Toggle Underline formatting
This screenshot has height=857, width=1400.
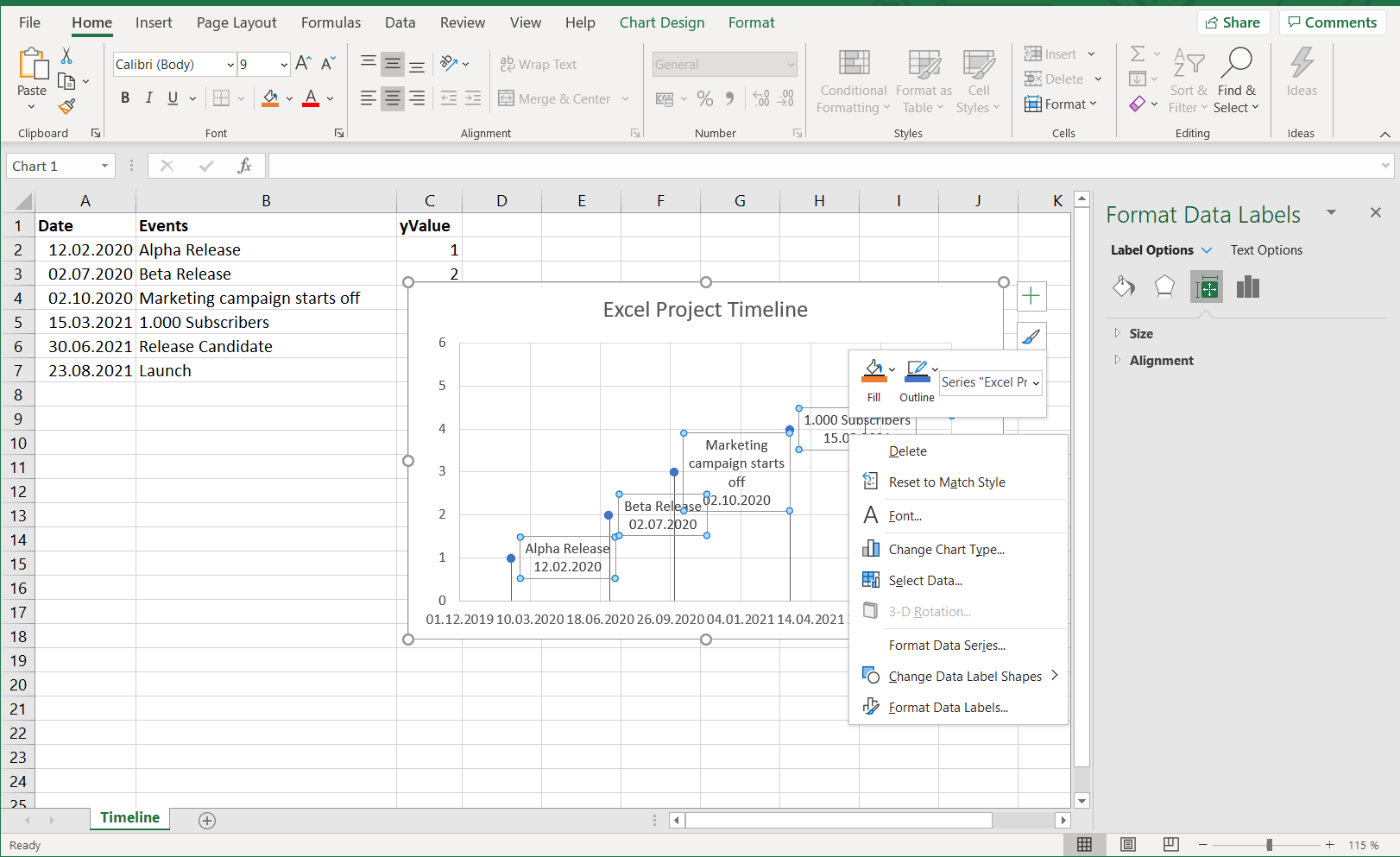[x=172, y=98]
